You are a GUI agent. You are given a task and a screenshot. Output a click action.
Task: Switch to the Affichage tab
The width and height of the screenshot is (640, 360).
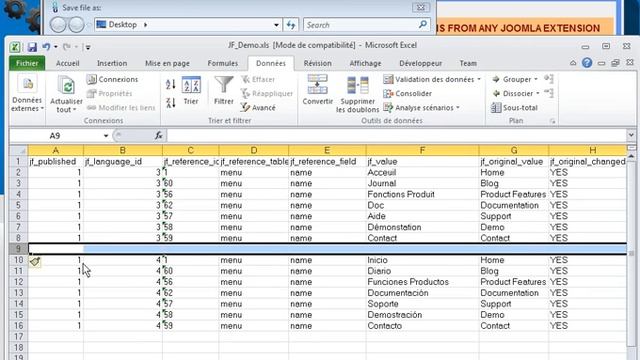(x=365, y=63)
